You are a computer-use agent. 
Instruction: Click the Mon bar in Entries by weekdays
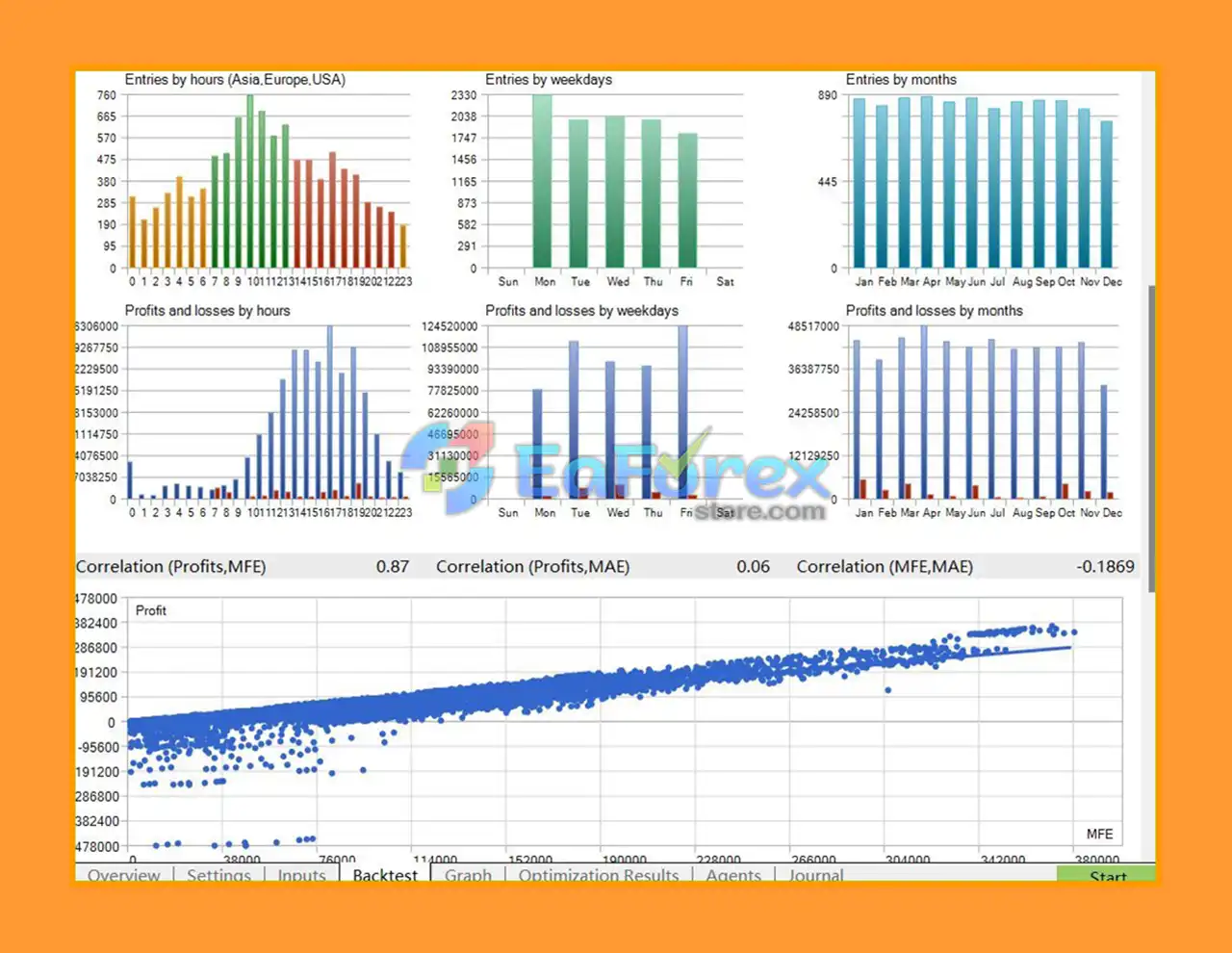[543, 181]
